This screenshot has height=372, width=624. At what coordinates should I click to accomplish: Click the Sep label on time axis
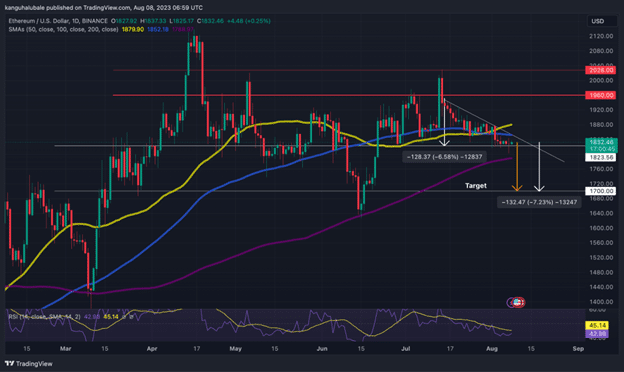click(578, 349)
